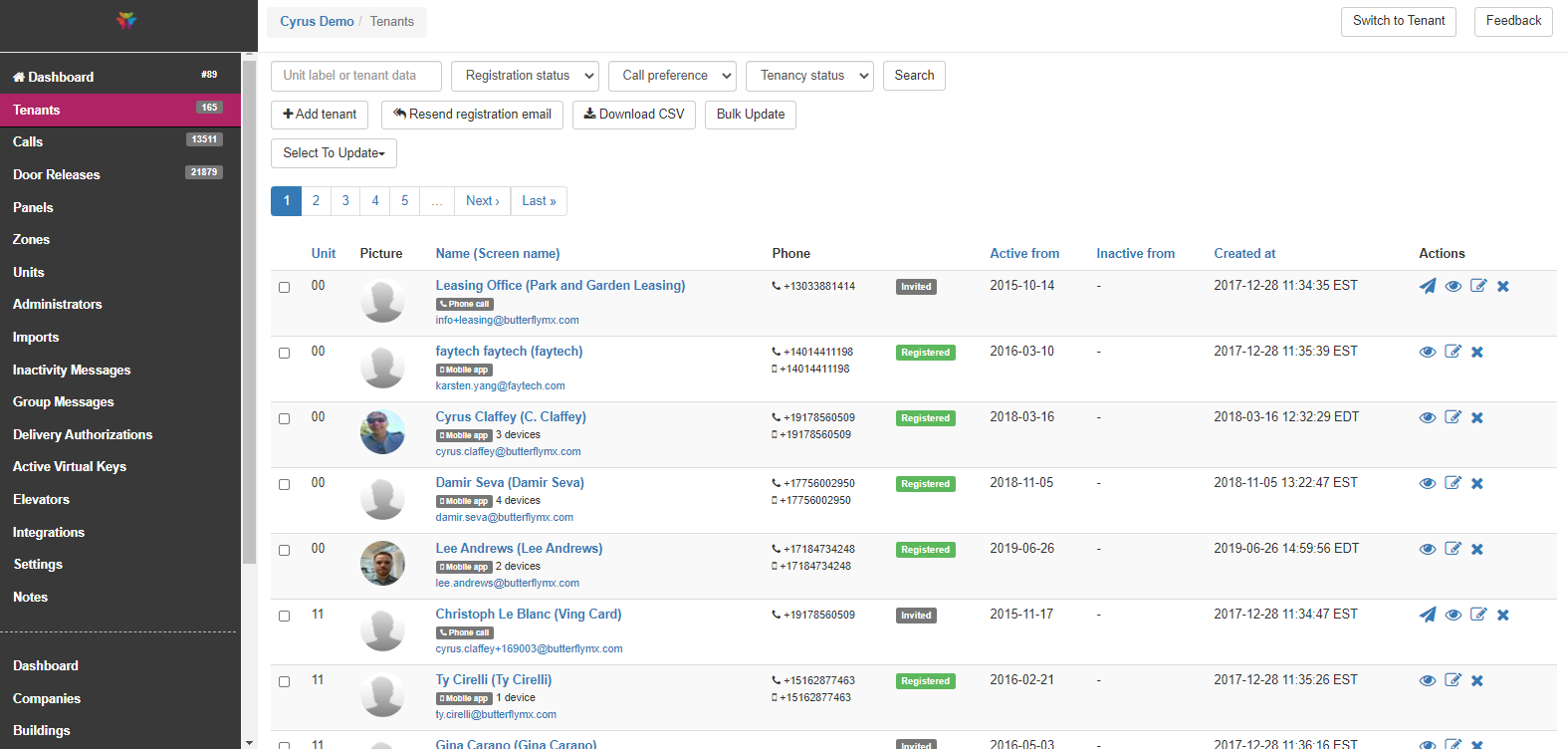Screen dimensions: 1568x749
Task: Open the Call preference dropdown
Action: pos(673,76)
